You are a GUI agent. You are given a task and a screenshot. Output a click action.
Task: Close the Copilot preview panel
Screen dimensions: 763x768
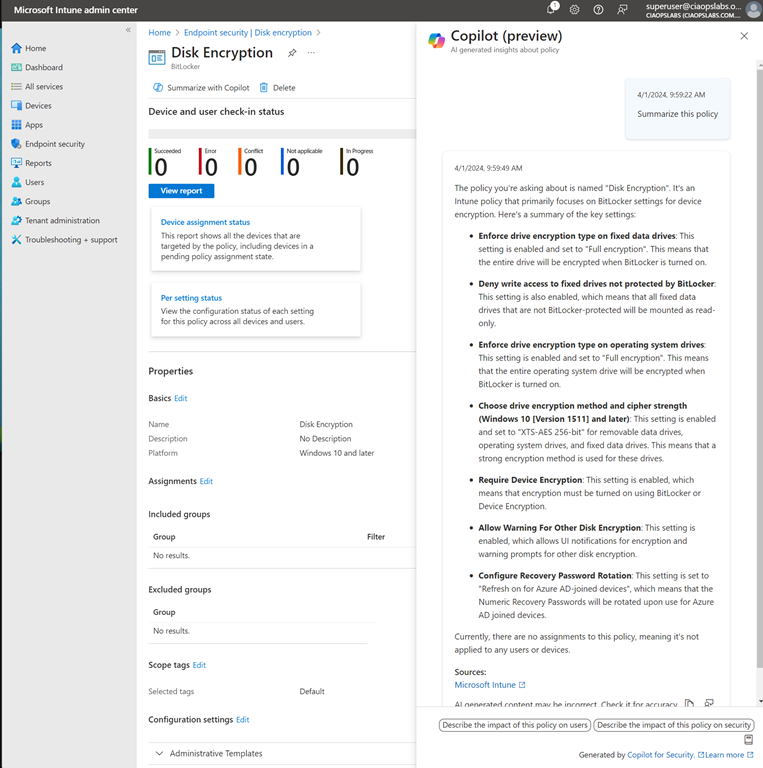point(743,36)
